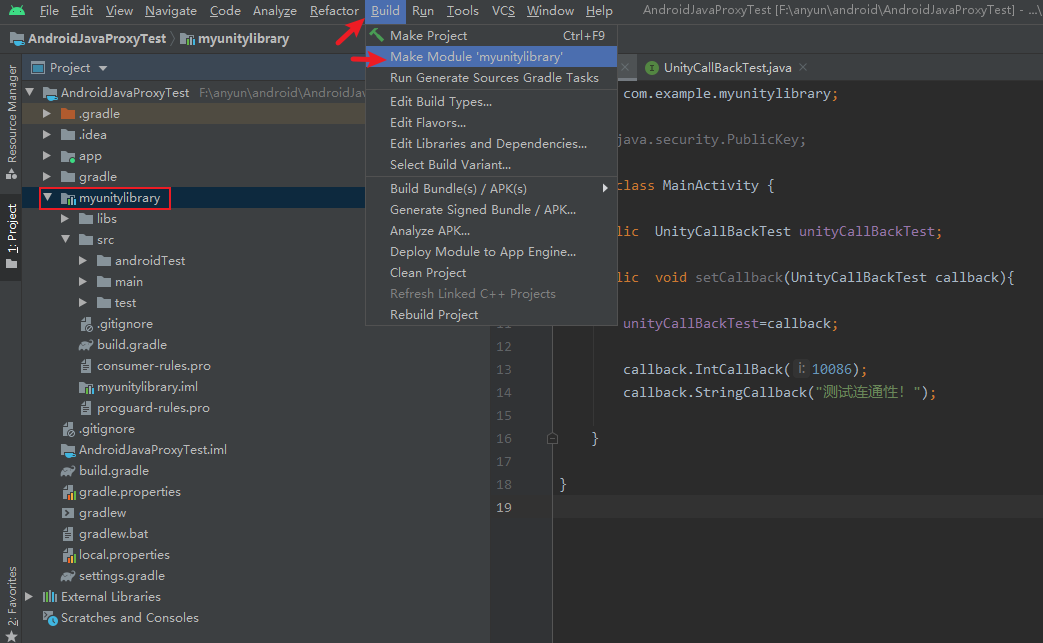The height and width of the screenshot is (643, 1043).
Task: Click 'unityCallBackTest=callback;' code line
Action: click(730, 323)
